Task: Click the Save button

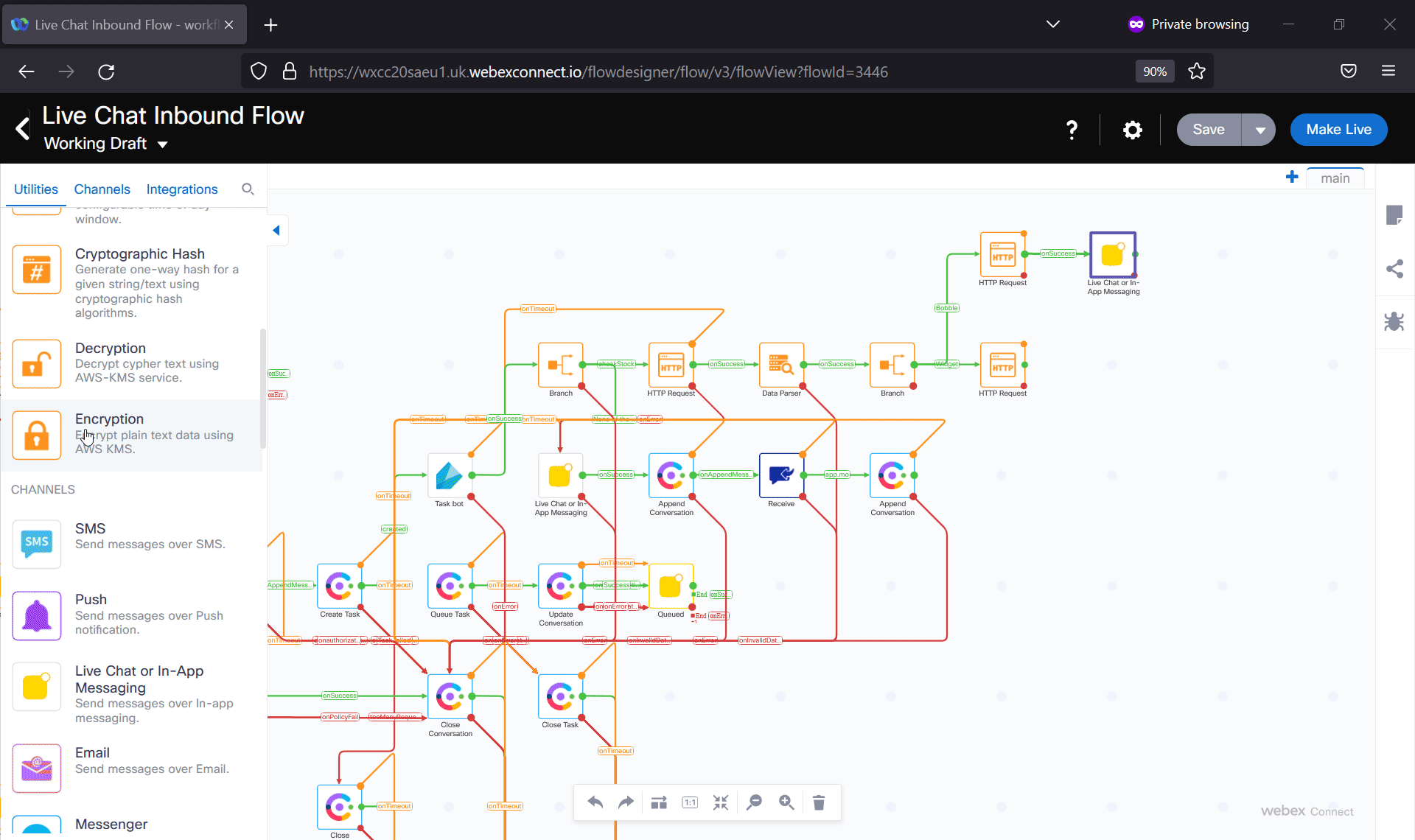Action: coord(1209,130)
